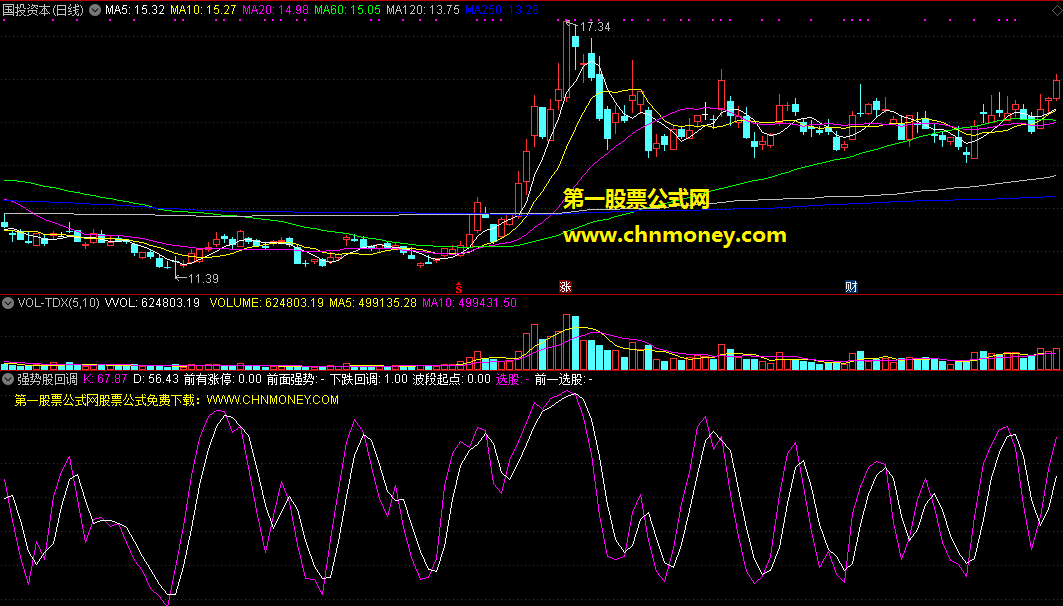Screen dimensions: 1063x606
Task: Click the red 涨 marker icon
Action: [565, 287]
